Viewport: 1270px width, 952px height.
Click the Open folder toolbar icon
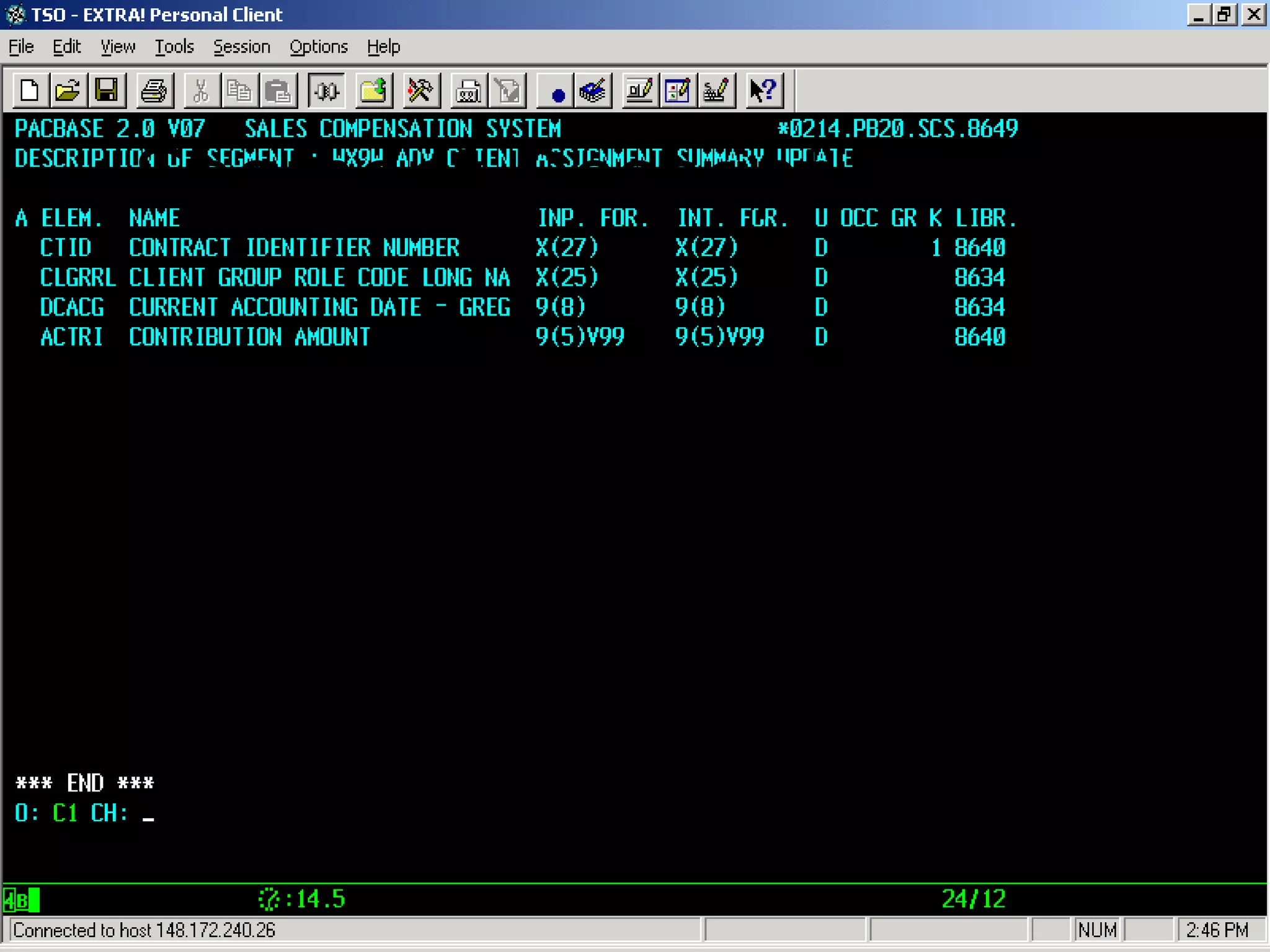(x=68, y=91)
